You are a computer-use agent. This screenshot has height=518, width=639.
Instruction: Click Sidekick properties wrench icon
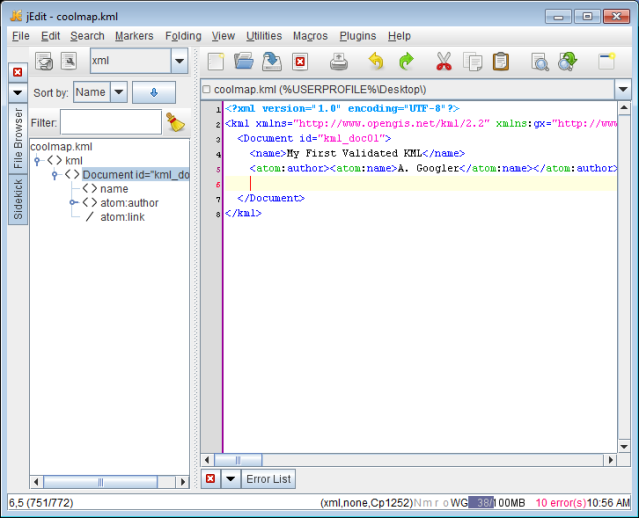tap(69, 62)
